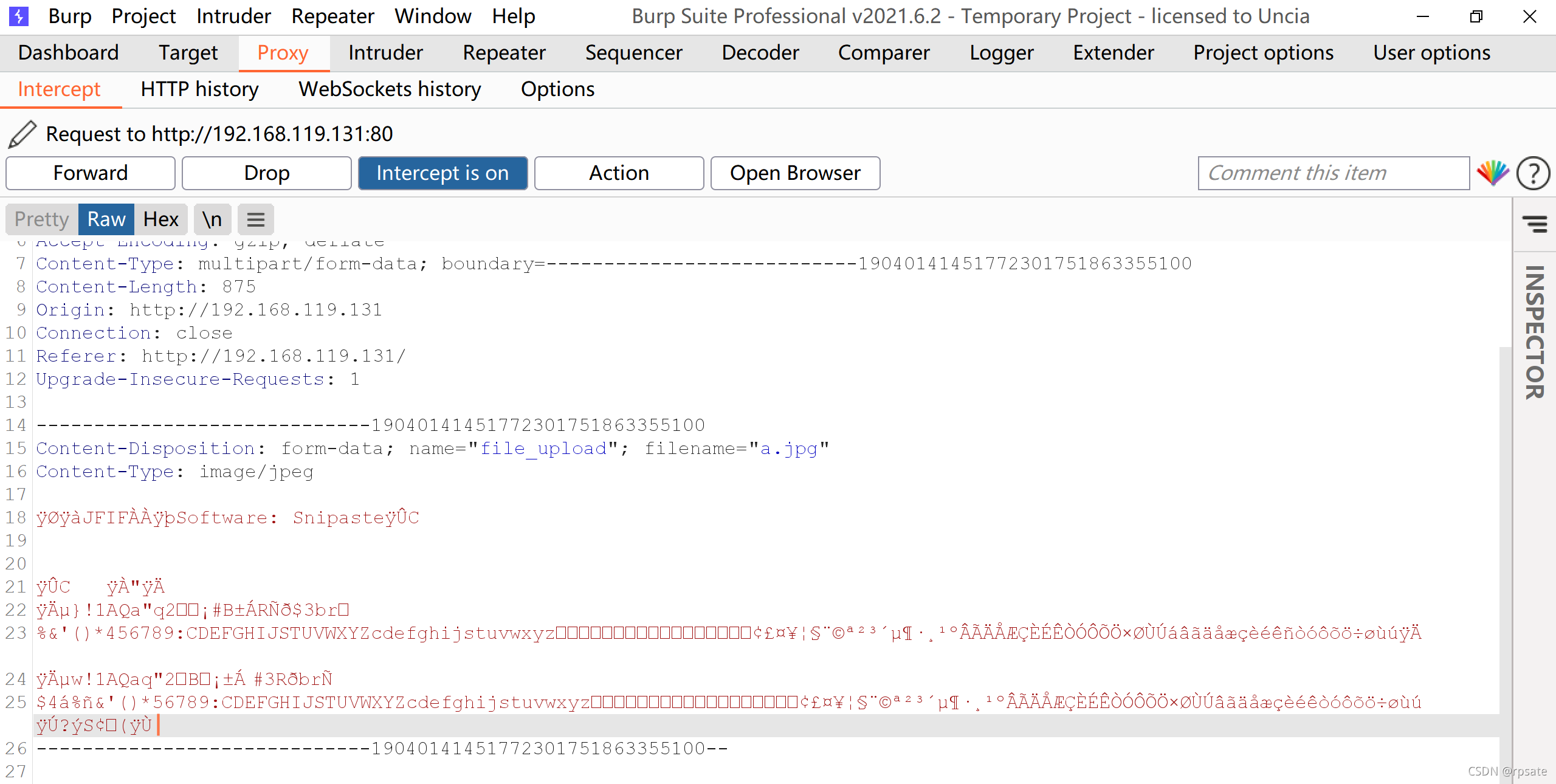Click the pencil edit icon beside request URL

point(22,134)
